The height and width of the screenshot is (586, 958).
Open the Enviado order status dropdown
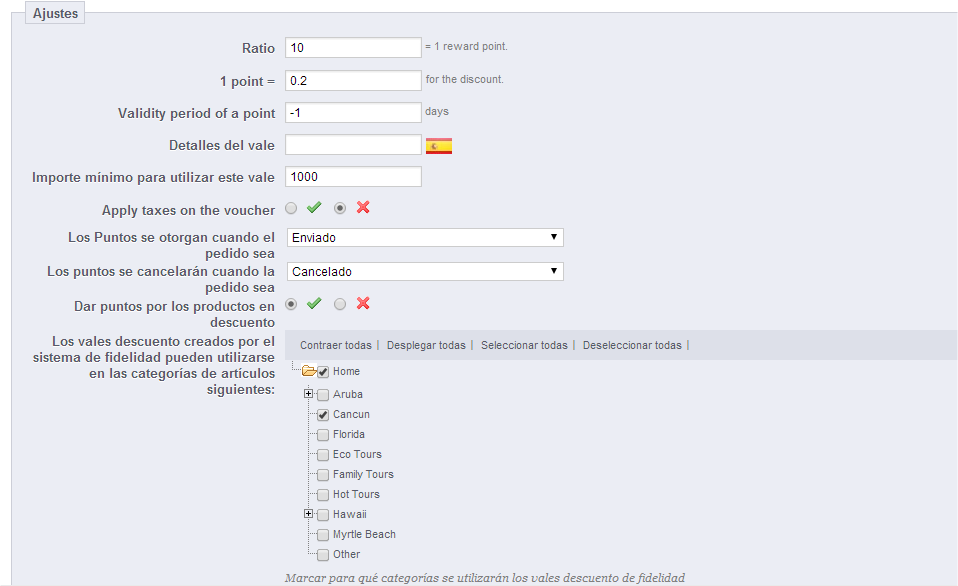[x=424, y=238]
